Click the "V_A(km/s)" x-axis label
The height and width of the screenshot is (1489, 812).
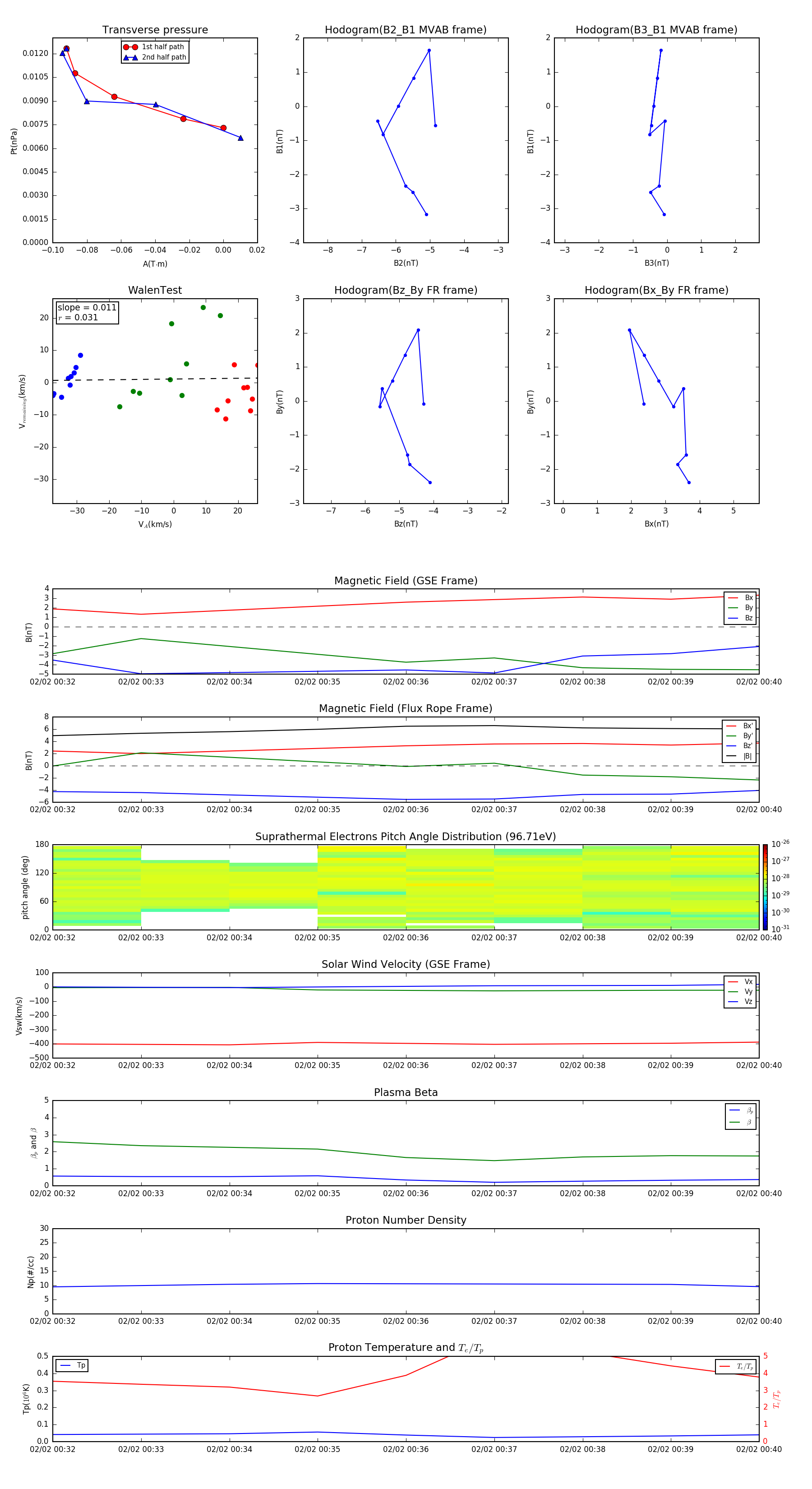[155, 524]
